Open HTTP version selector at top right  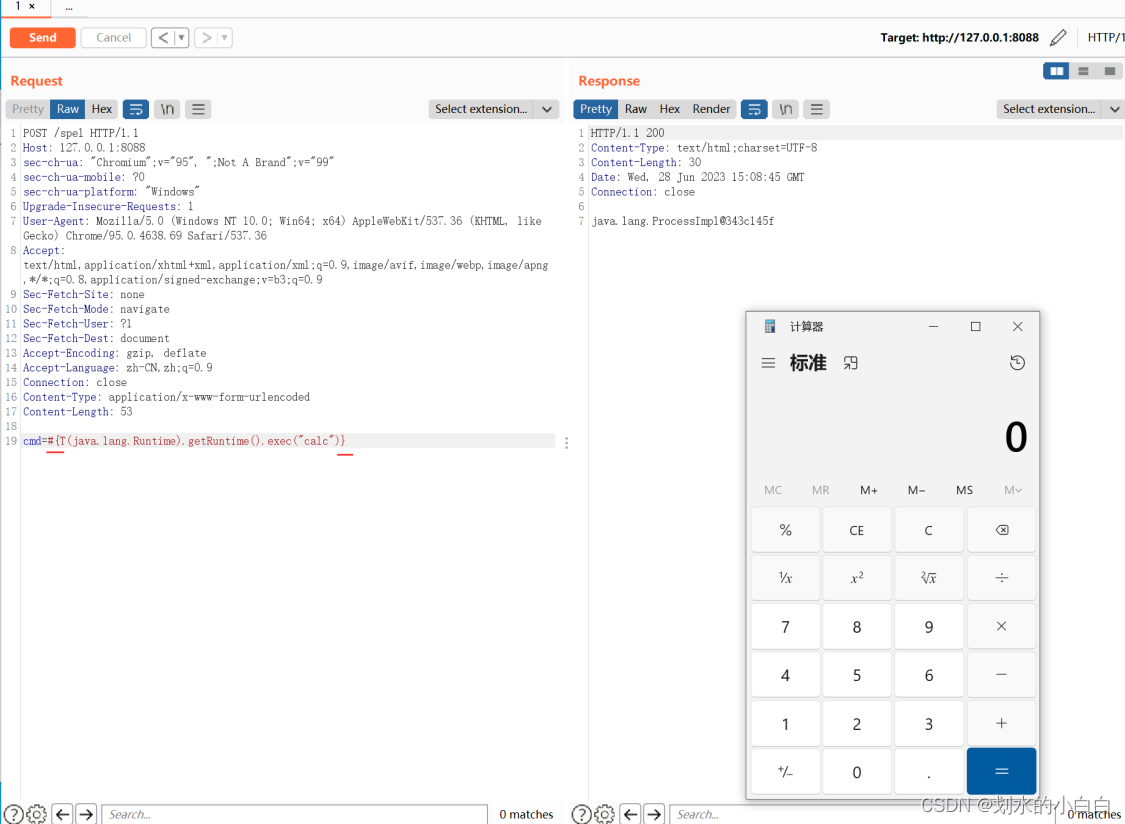pos(1106,37)
